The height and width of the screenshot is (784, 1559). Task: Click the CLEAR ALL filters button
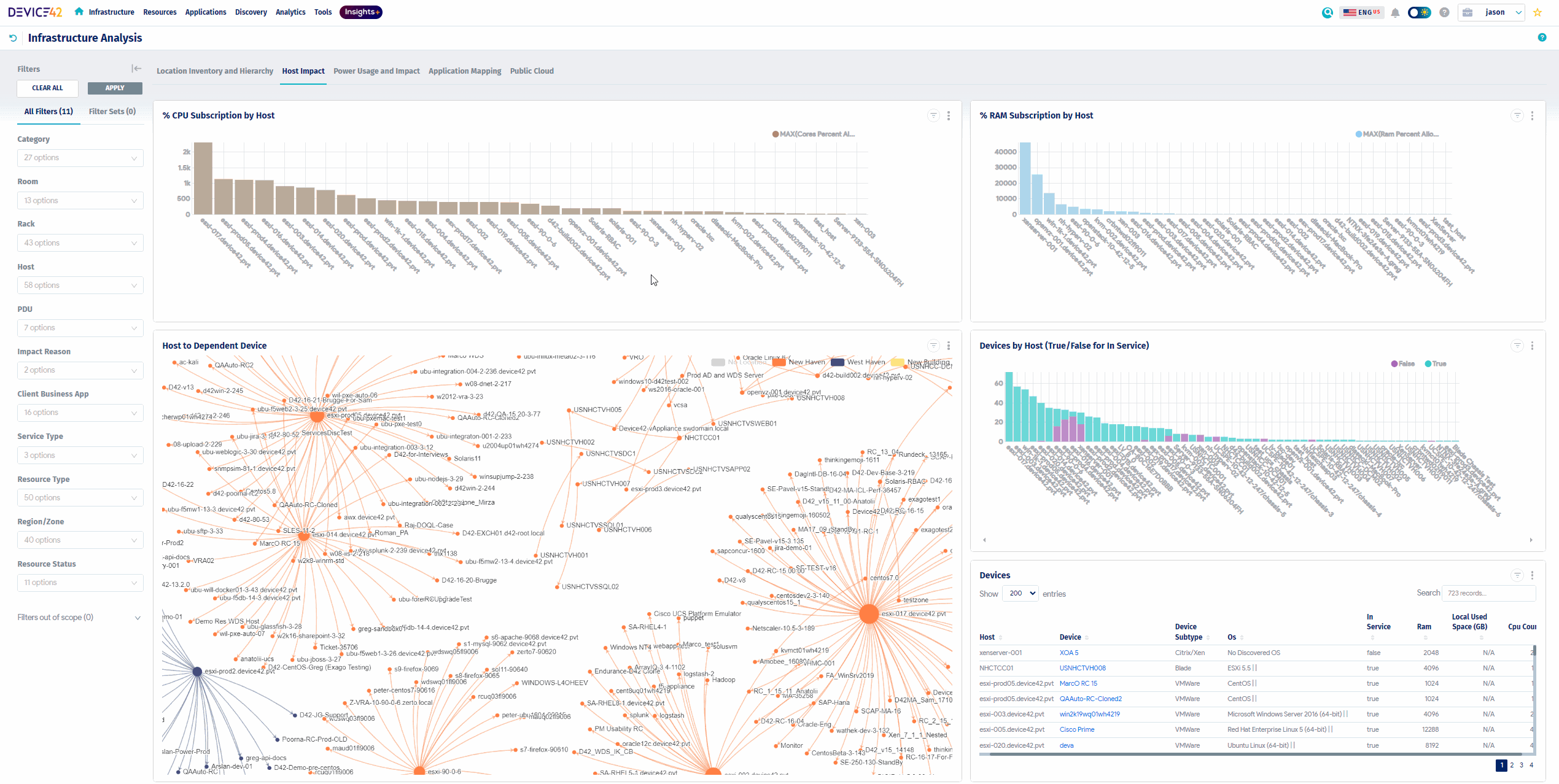tap(47, 88)
